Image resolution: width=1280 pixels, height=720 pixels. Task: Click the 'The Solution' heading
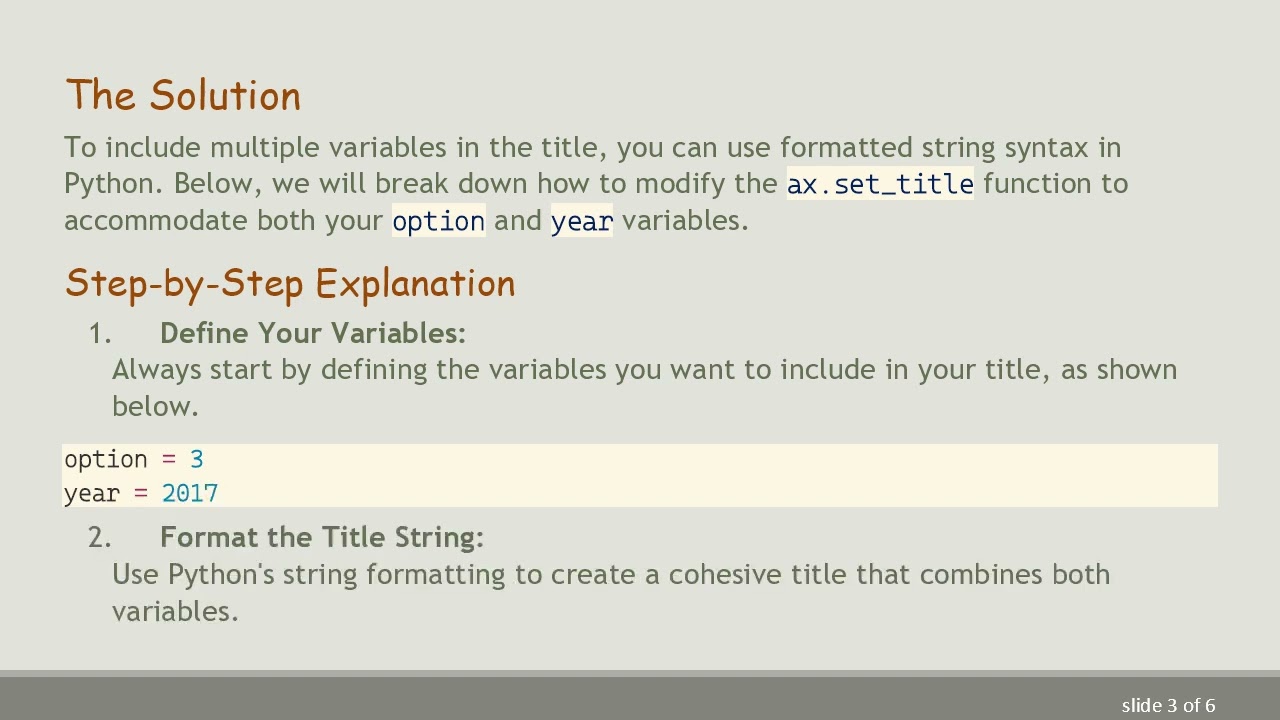[183, 96]
